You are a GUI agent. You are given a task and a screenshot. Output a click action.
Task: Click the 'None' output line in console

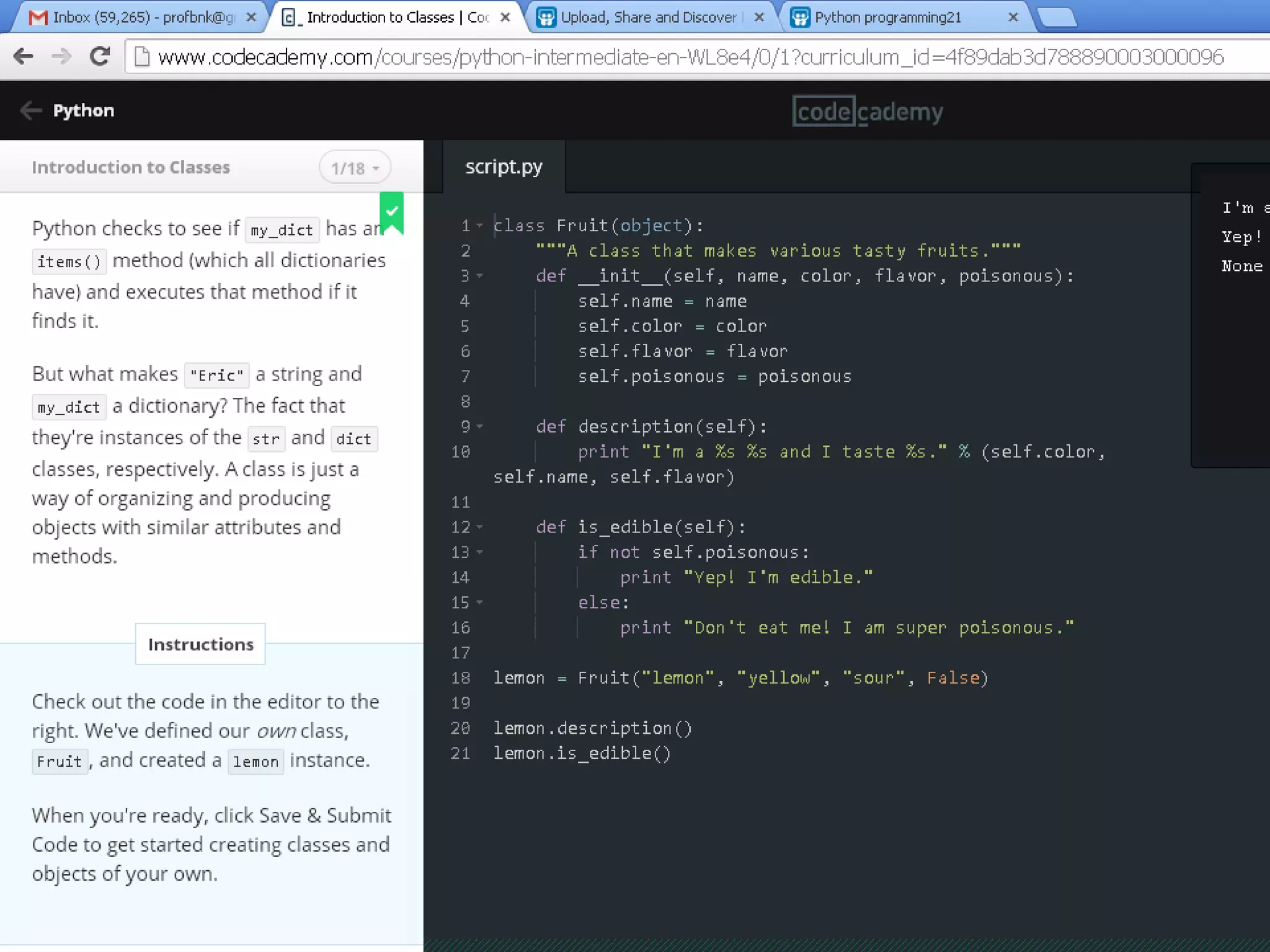[1242, 266]
